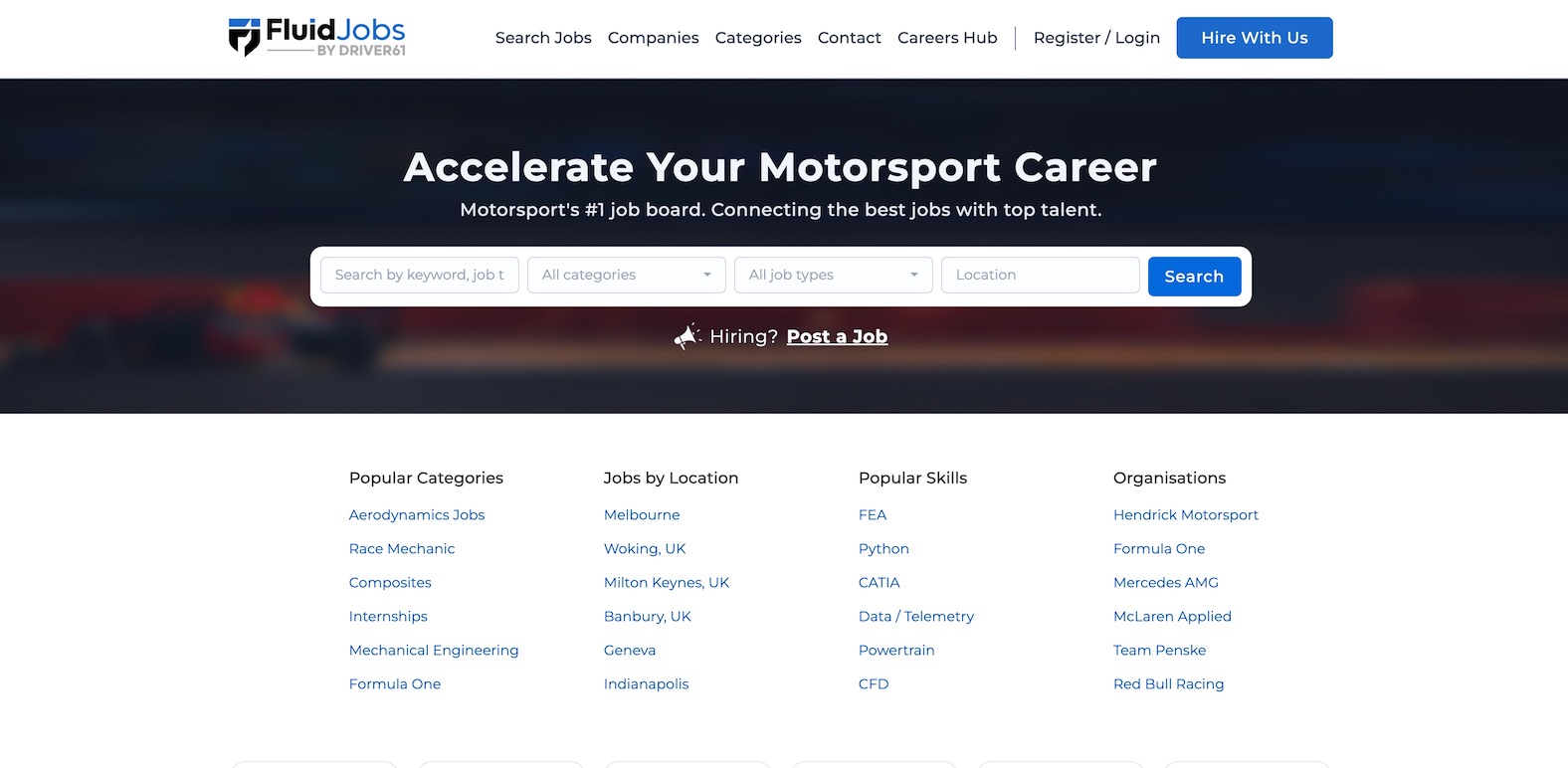
Task: Browse Data / Telemetry jobs
Action: click(x=916, y=617)
